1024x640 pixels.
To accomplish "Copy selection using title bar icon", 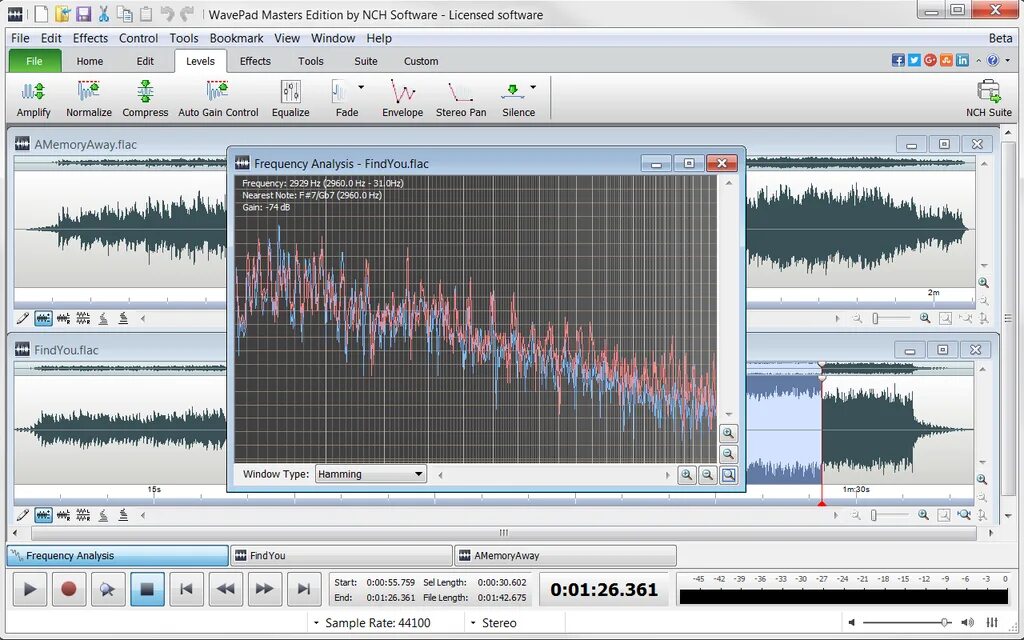I will pyautogui.click(x=124, y=14).
